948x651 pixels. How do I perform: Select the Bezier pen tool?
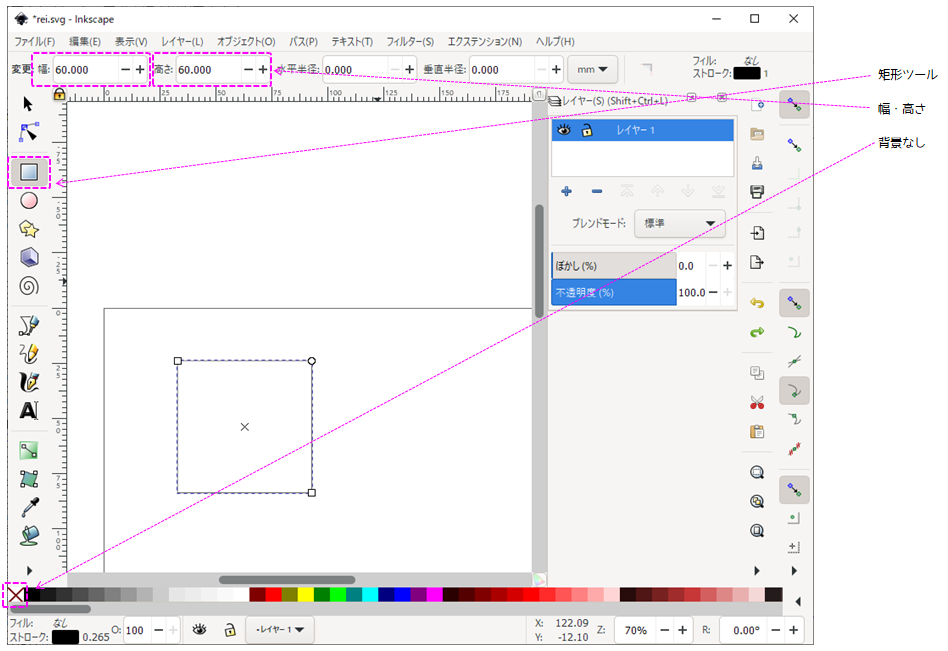click(29, 325)
